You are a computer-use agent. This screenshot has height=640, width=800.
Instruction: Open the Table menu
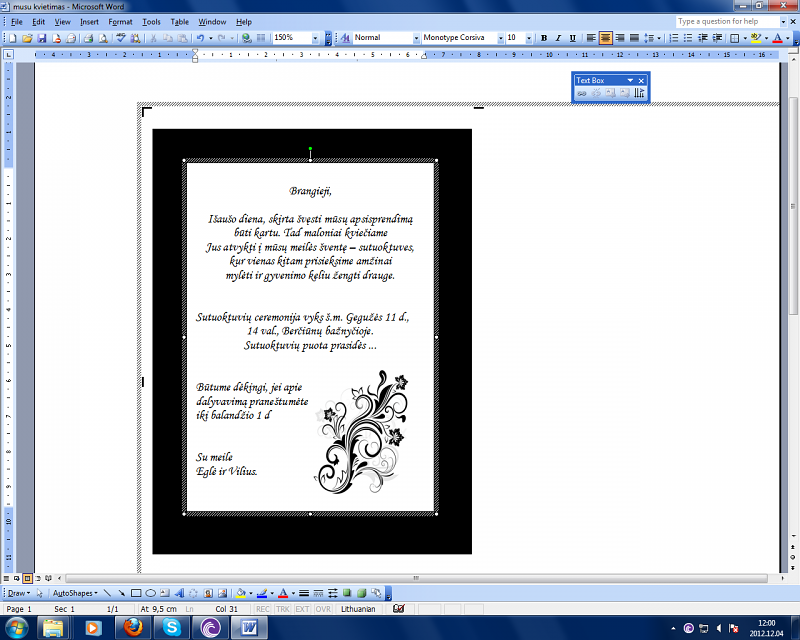[x=180, y=21]
